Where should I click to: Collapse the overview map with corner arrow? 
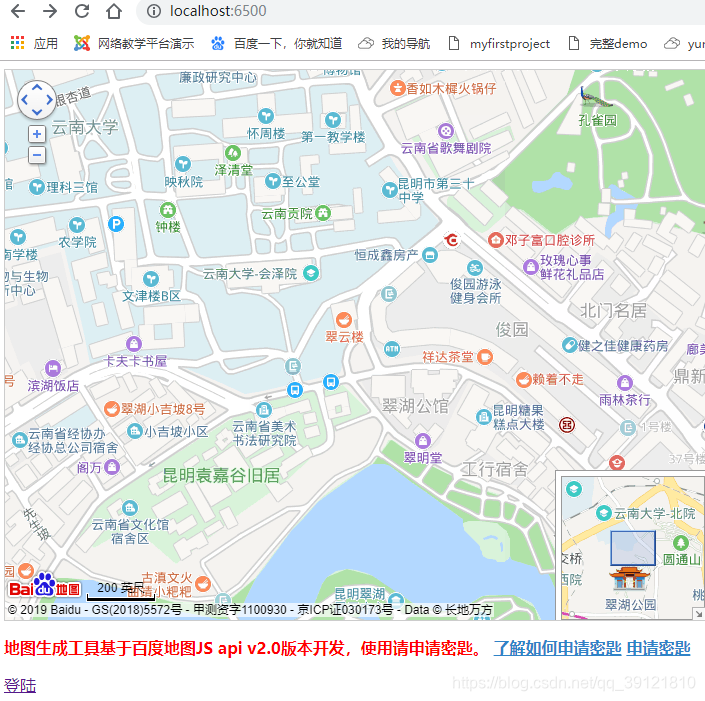(698, 613)
